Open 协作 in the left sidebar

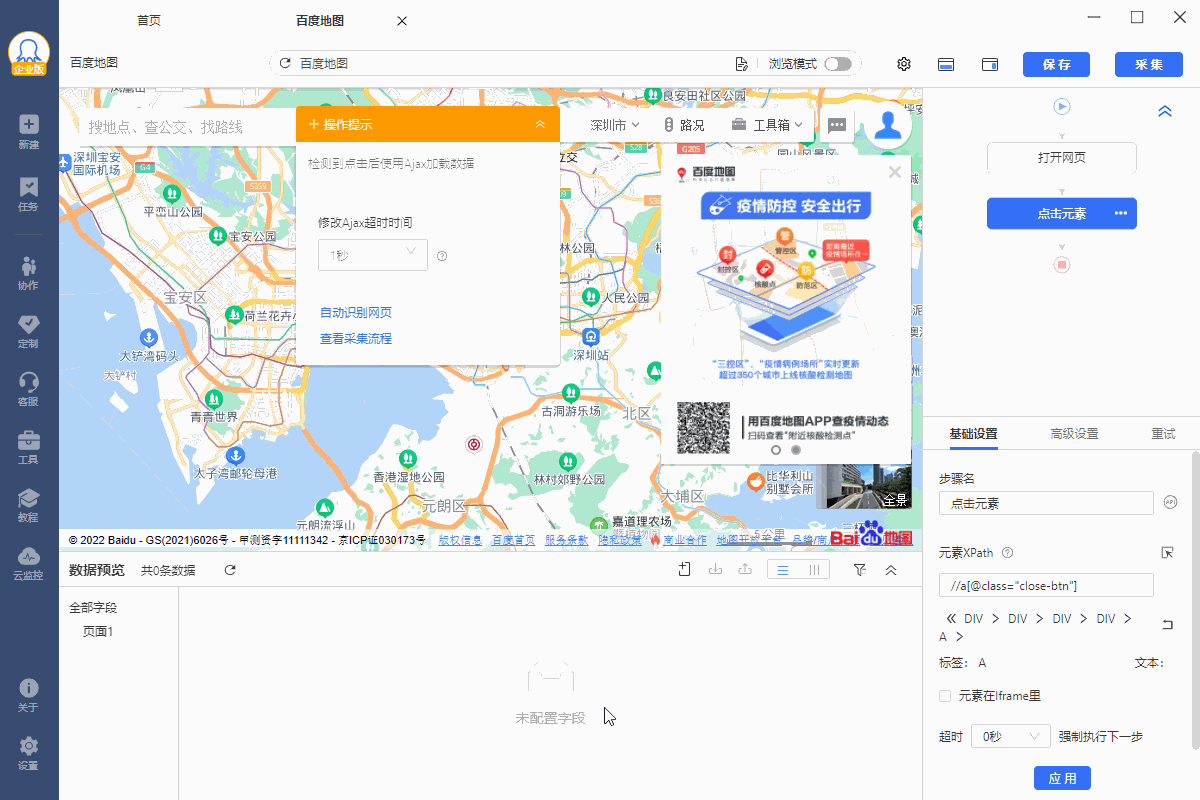(x=28, y=273)
